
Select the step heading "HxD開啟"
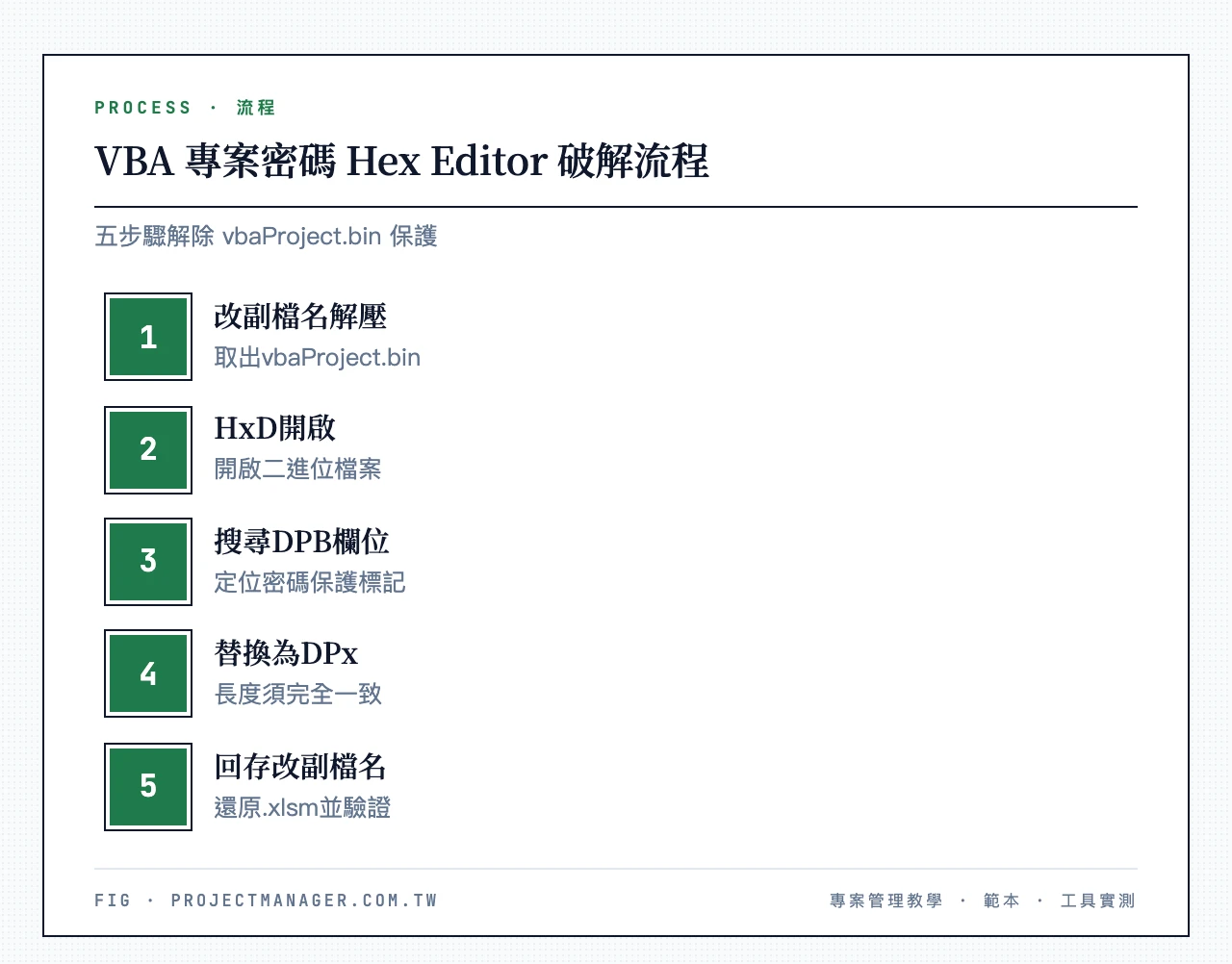pos(274,428)
